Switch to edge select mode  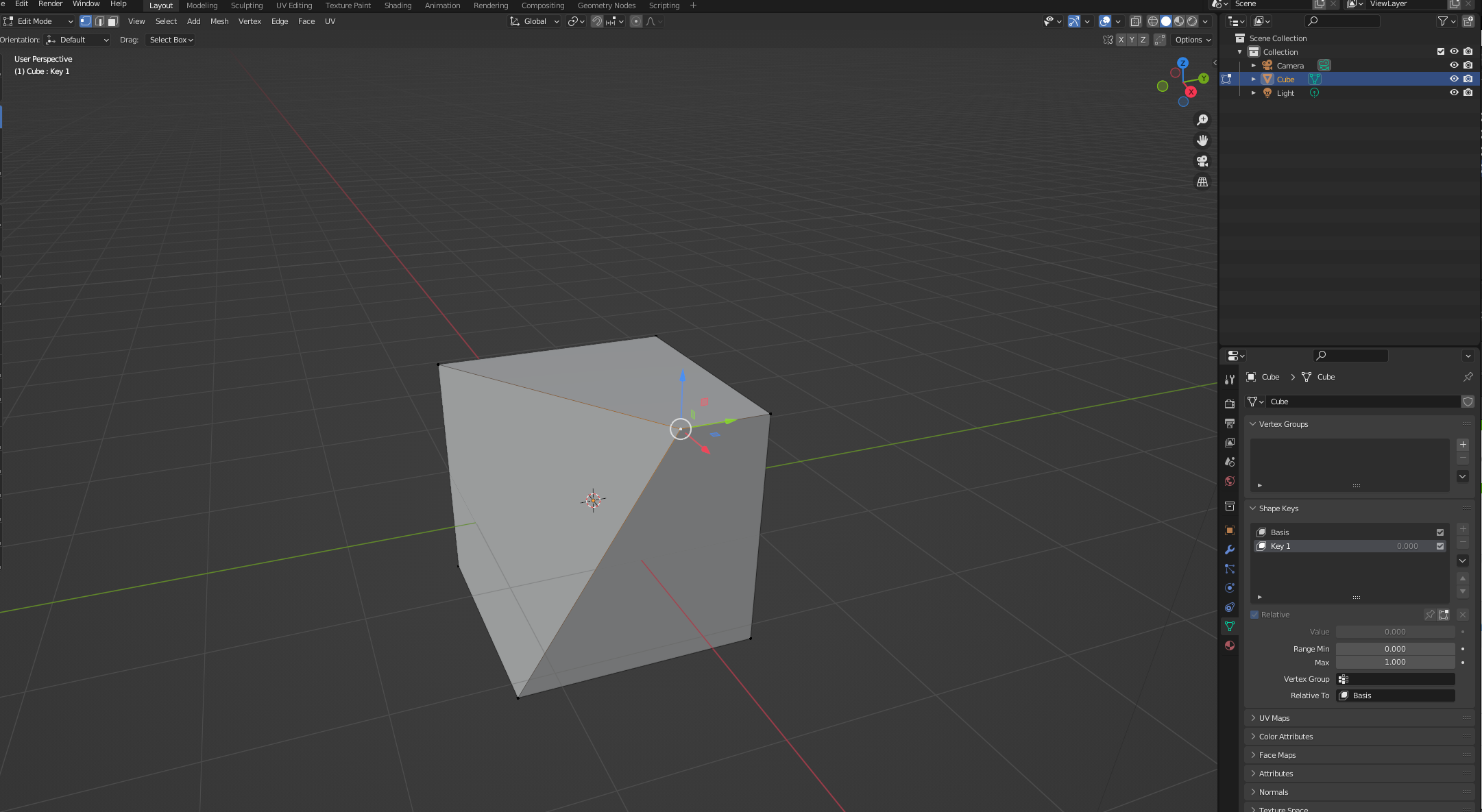point(99,21)
